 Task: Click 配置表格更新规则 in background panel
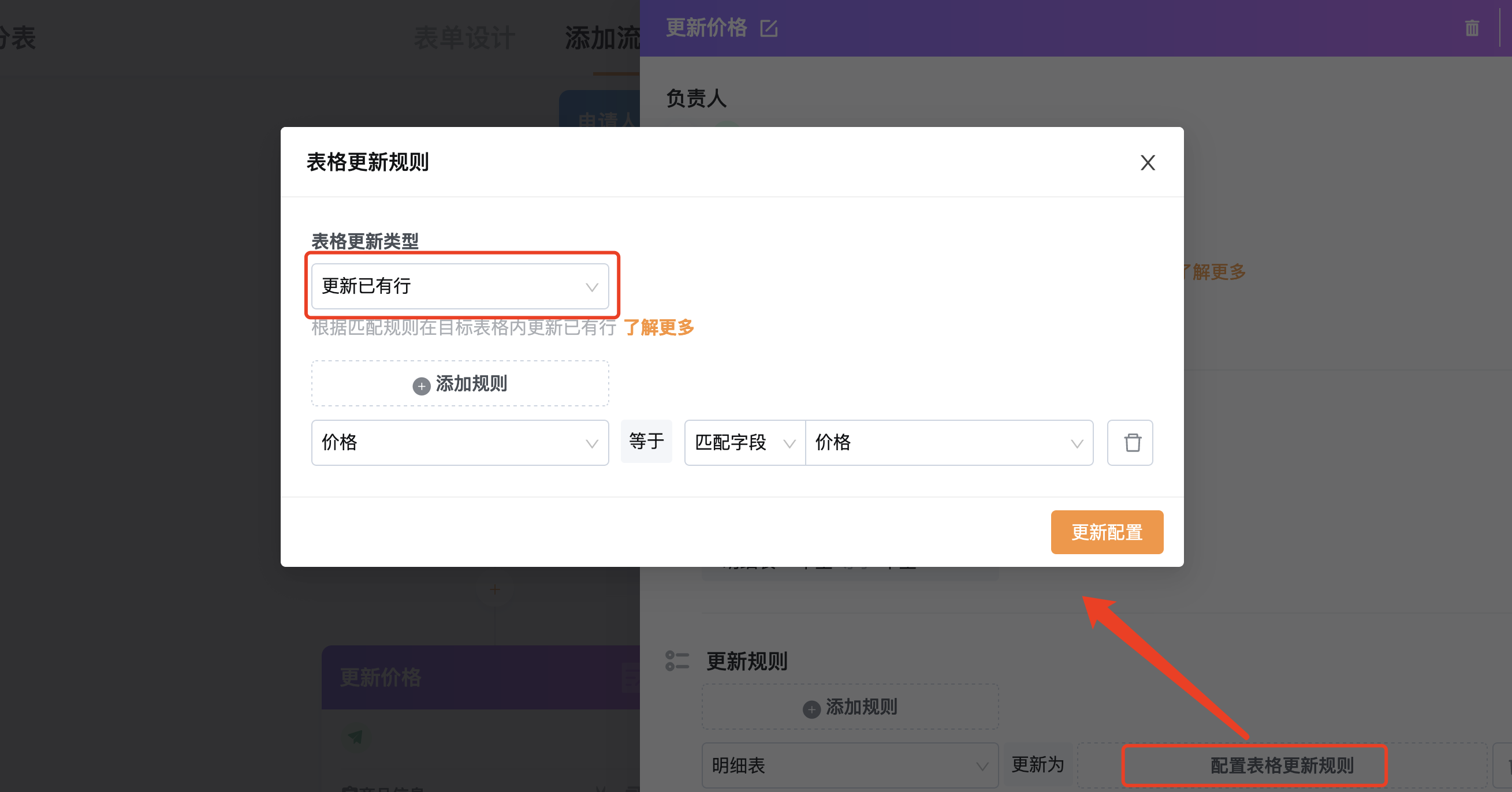click(x=1282, y=765)
